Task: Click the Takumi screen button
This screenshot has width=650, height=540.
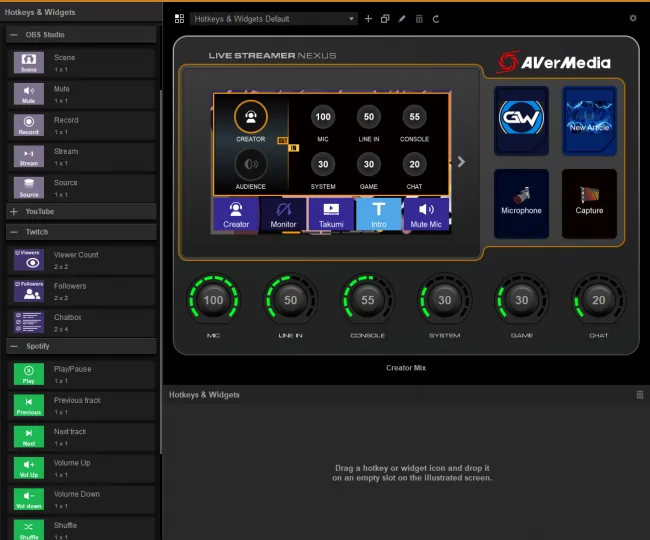Action: (x=331, y=214)
